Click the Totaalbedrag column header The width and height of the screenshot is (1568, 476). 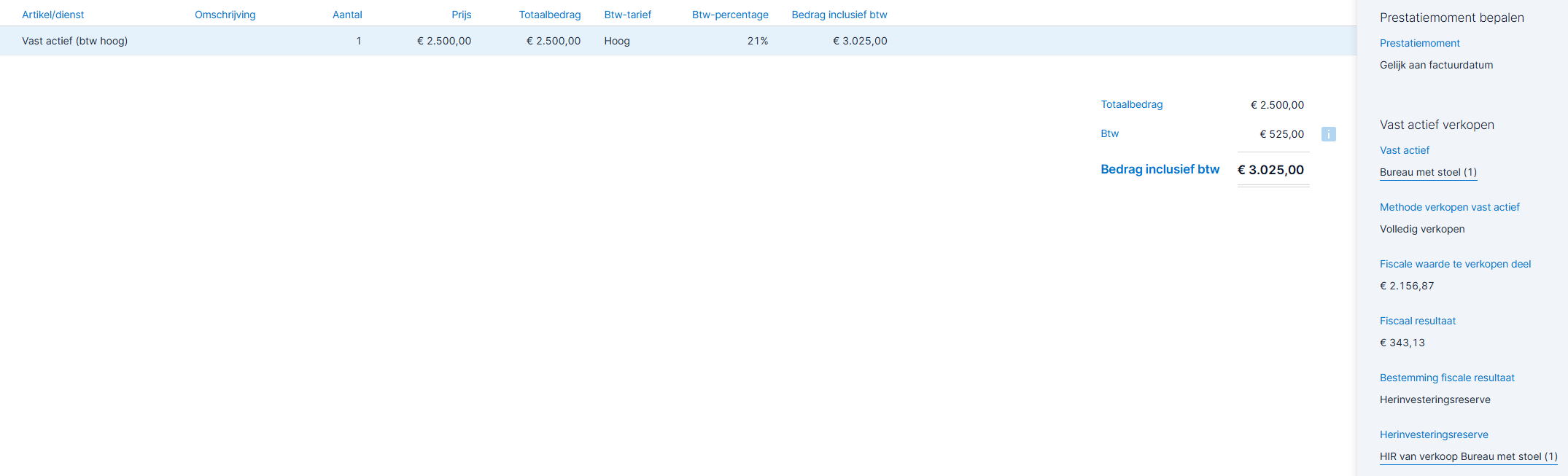[550, 15]
